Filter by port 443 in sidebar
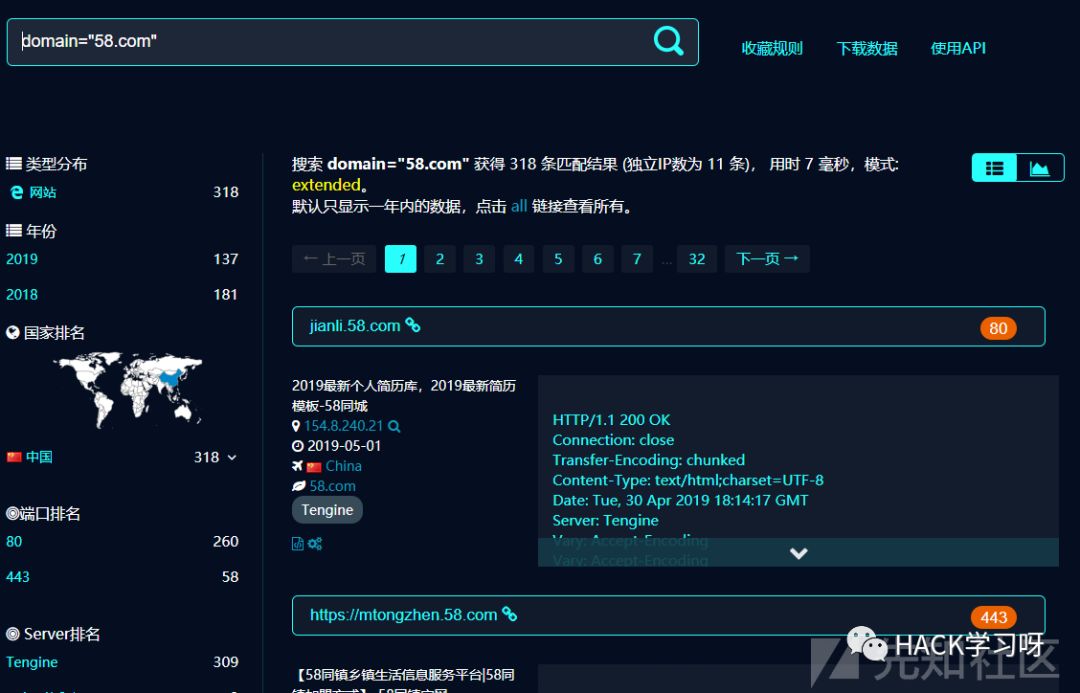 click(18, 577)
